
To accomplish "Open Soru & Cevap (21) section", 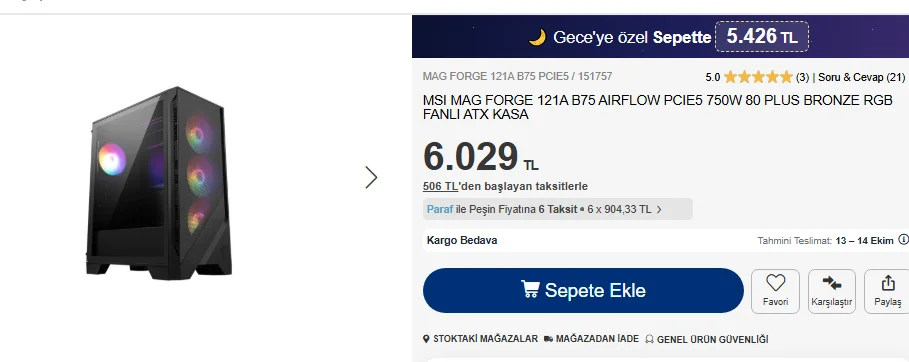I will point(861,77).
